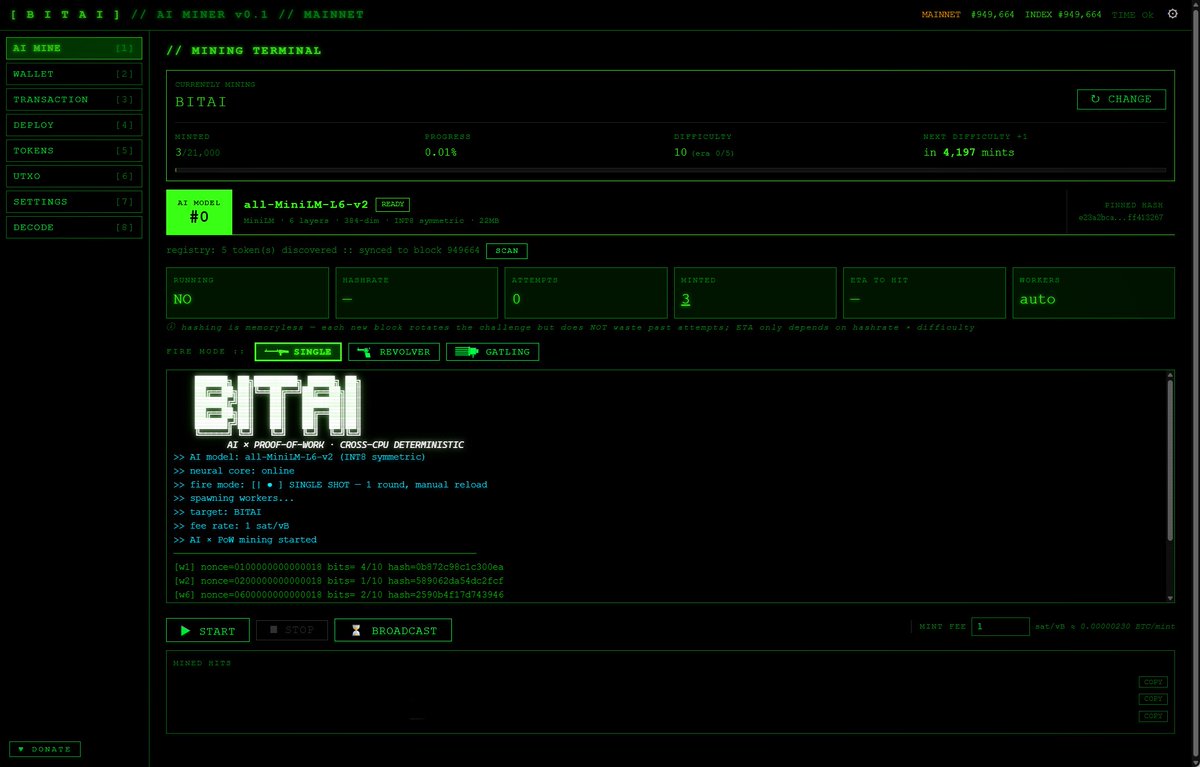1200x767 pixels.
Task: Click the pinned hash value
Action: click(1120, 217)
